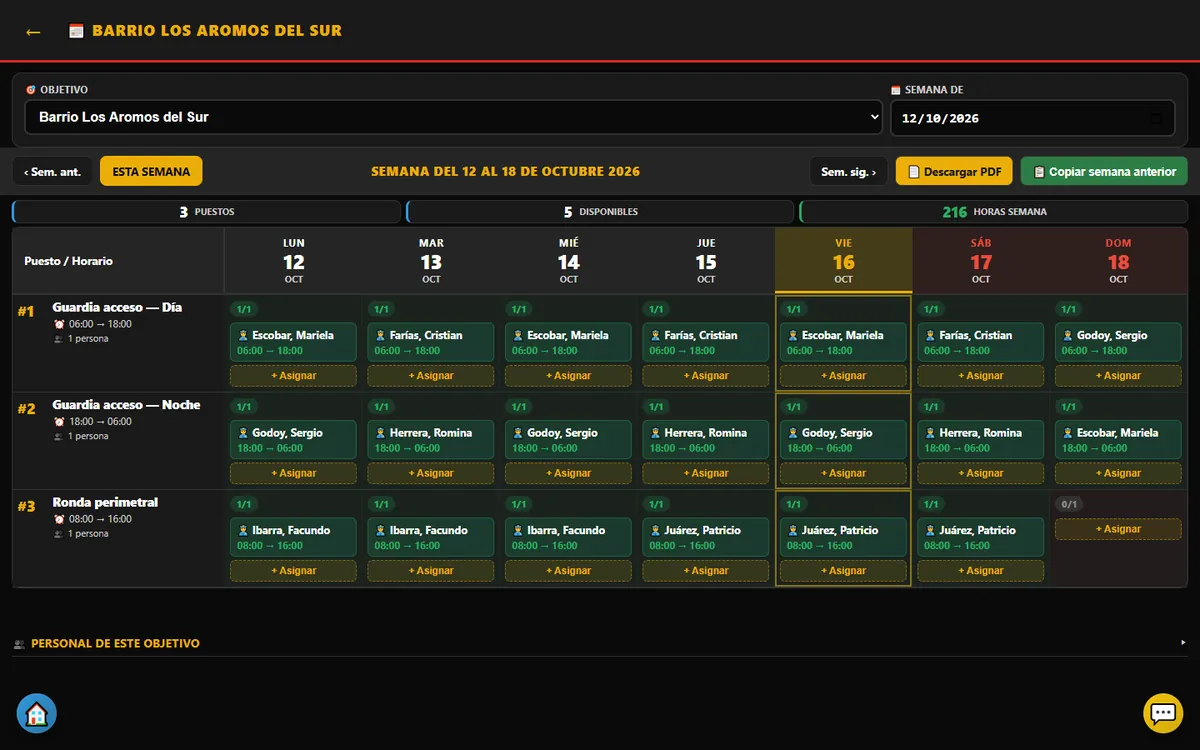Click the Friday 16 column header
The height and width of the screenshot is (750, 1200).
[843, 261]
